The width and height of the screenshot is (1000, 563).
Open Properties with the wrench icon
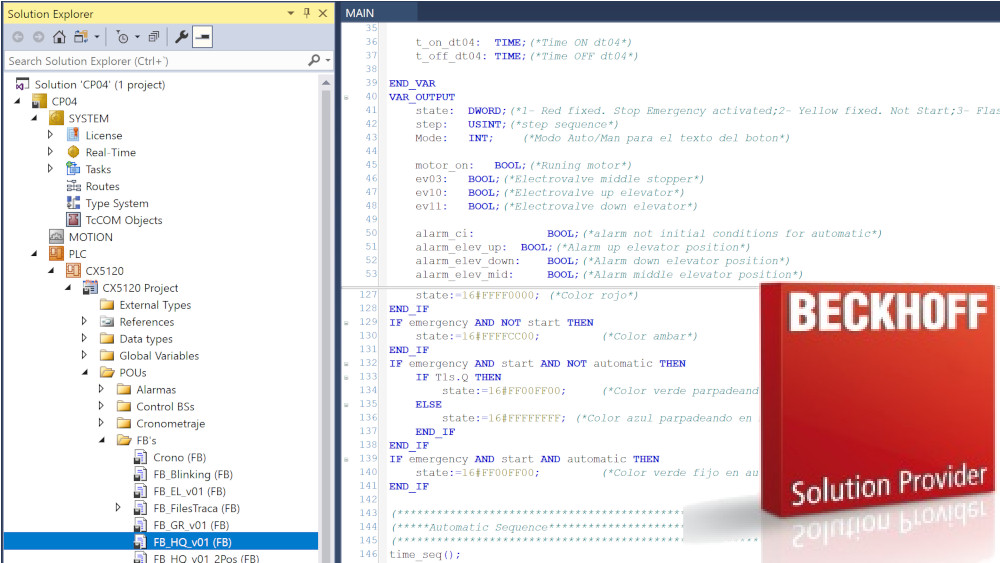coord(181,37)
